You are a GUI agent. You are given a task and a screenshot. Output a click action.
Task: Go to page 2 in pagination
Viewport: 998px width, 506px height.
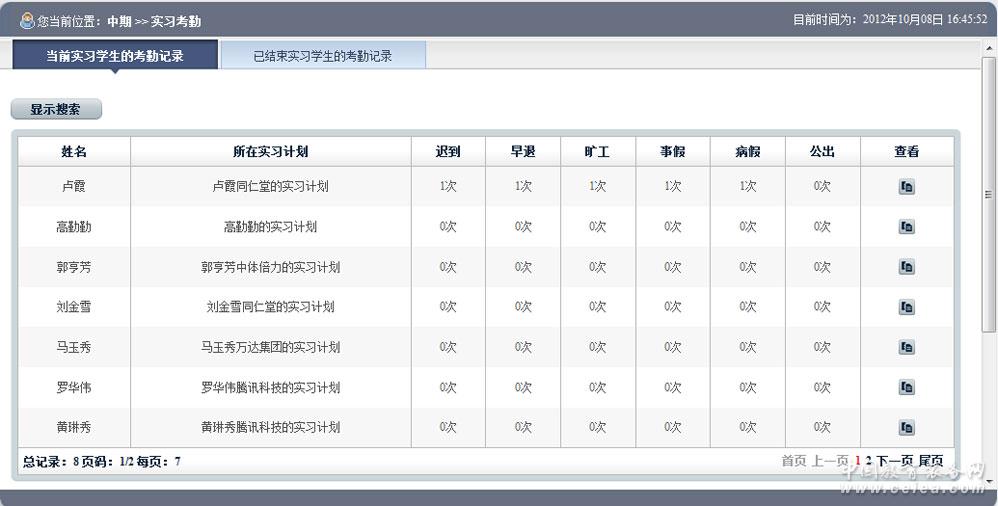coord(869,461)
